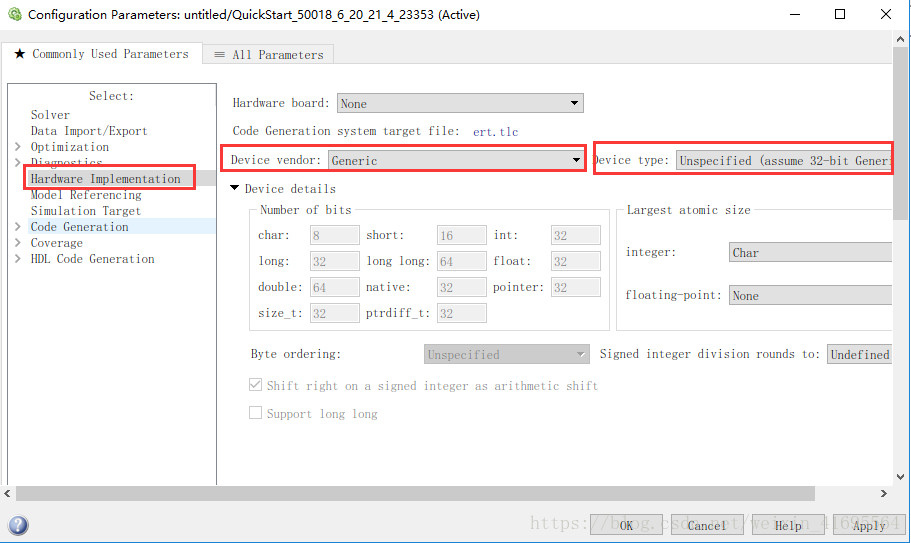Click the int bits field
The width and height of the screenshot is (911, 543).
click(576, 235)
